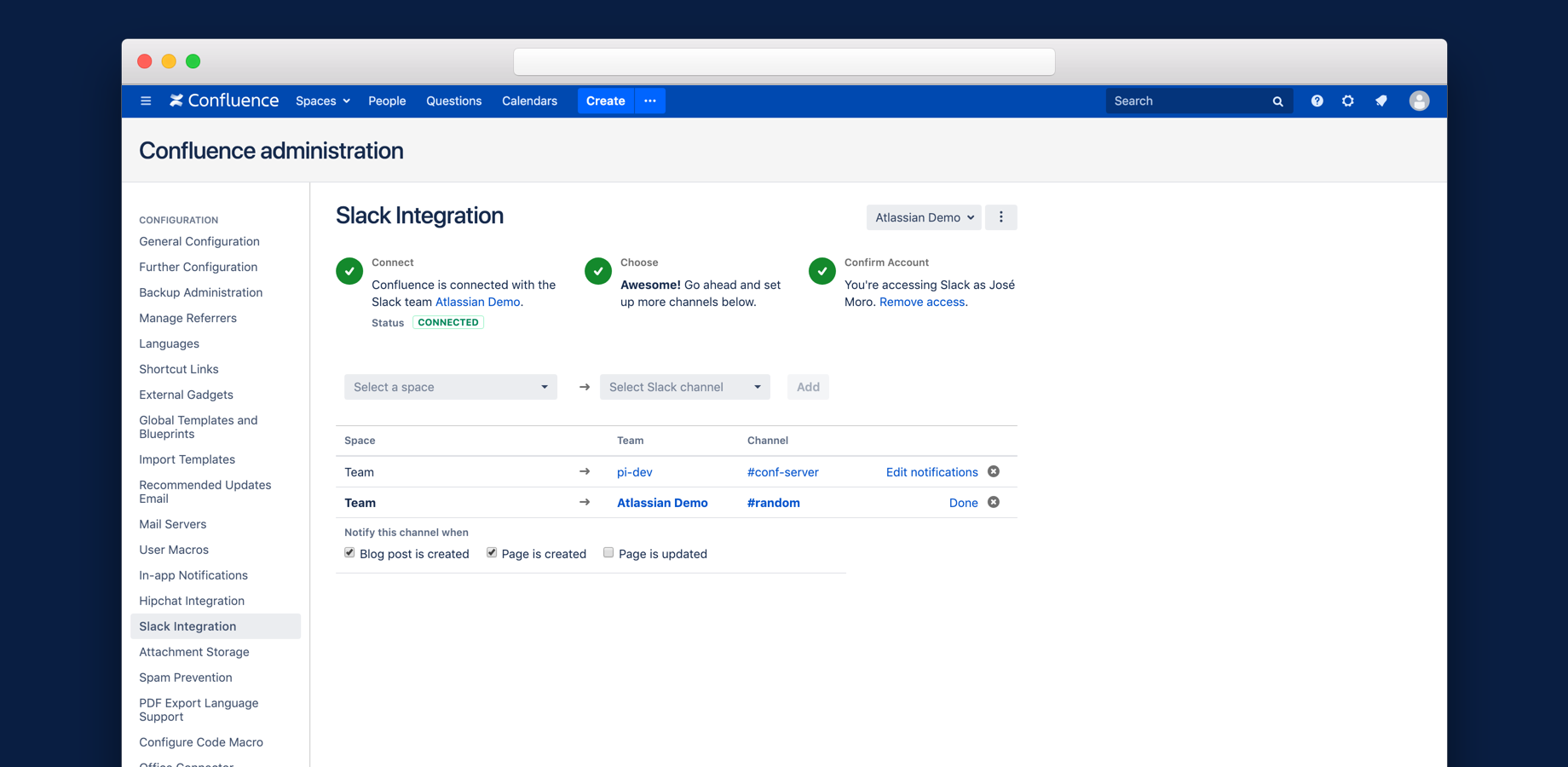The height and width of the screenshot is (767, 1568).
Task: Open the user avatar profile menu
Action: (1419, 101)
